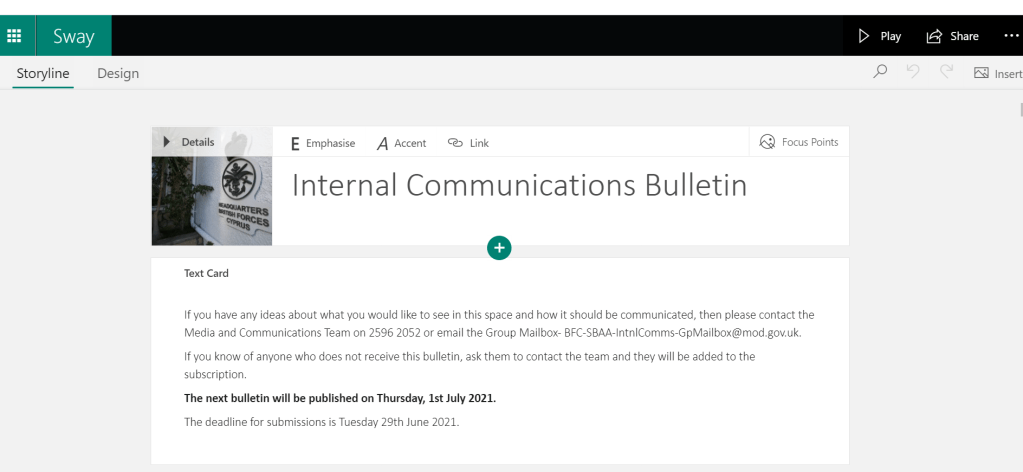Switch to the Design tab
Screen dimensions: 1023x472
point(118,73)
